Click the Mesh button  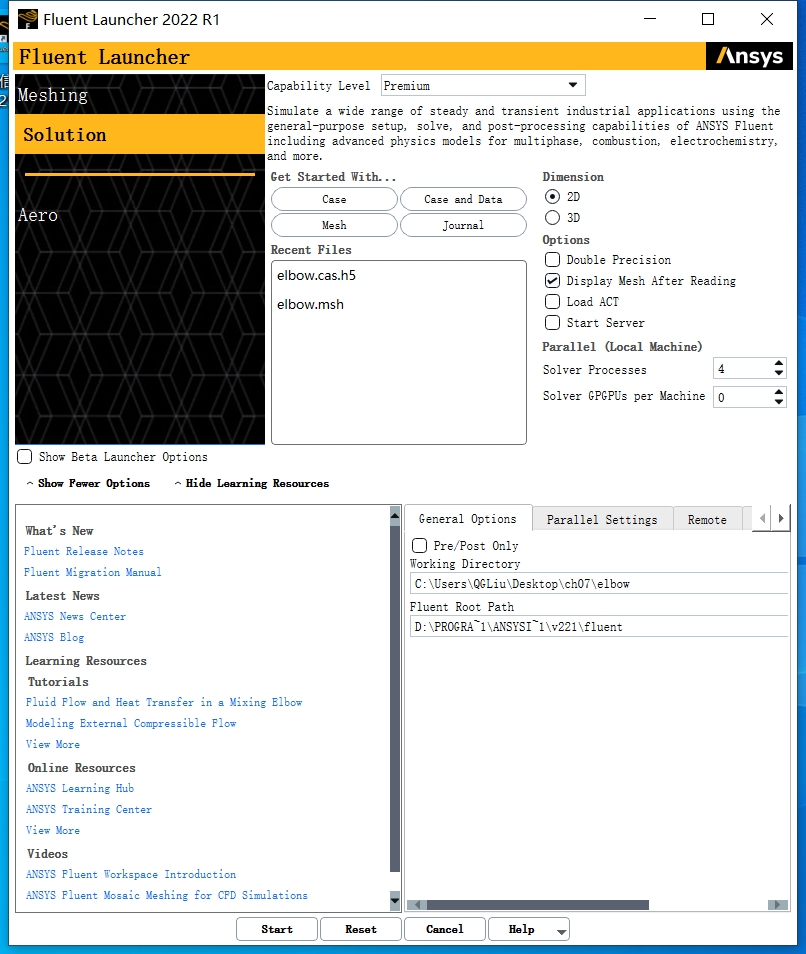[x=334, y=225]
